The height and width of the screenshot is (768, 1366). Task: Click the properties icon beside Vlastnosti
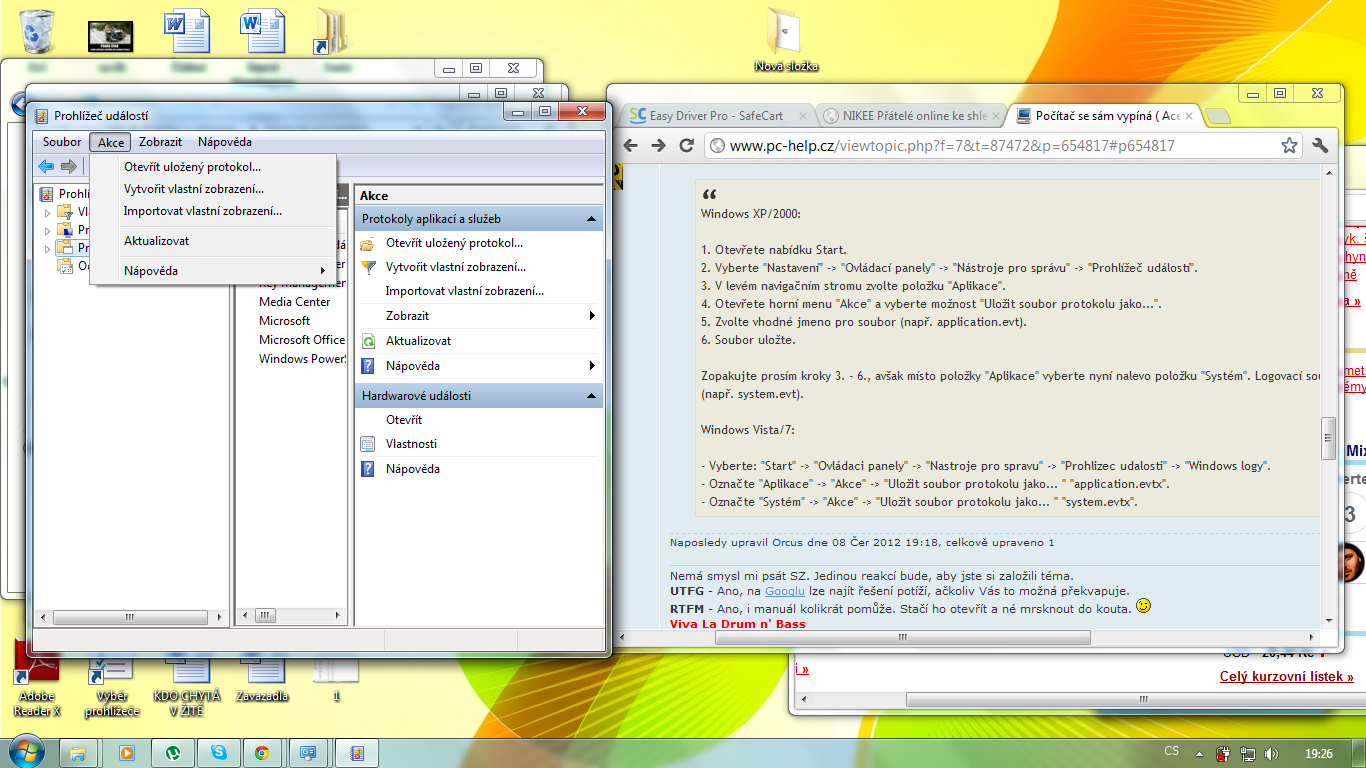[x=368, y=444]
